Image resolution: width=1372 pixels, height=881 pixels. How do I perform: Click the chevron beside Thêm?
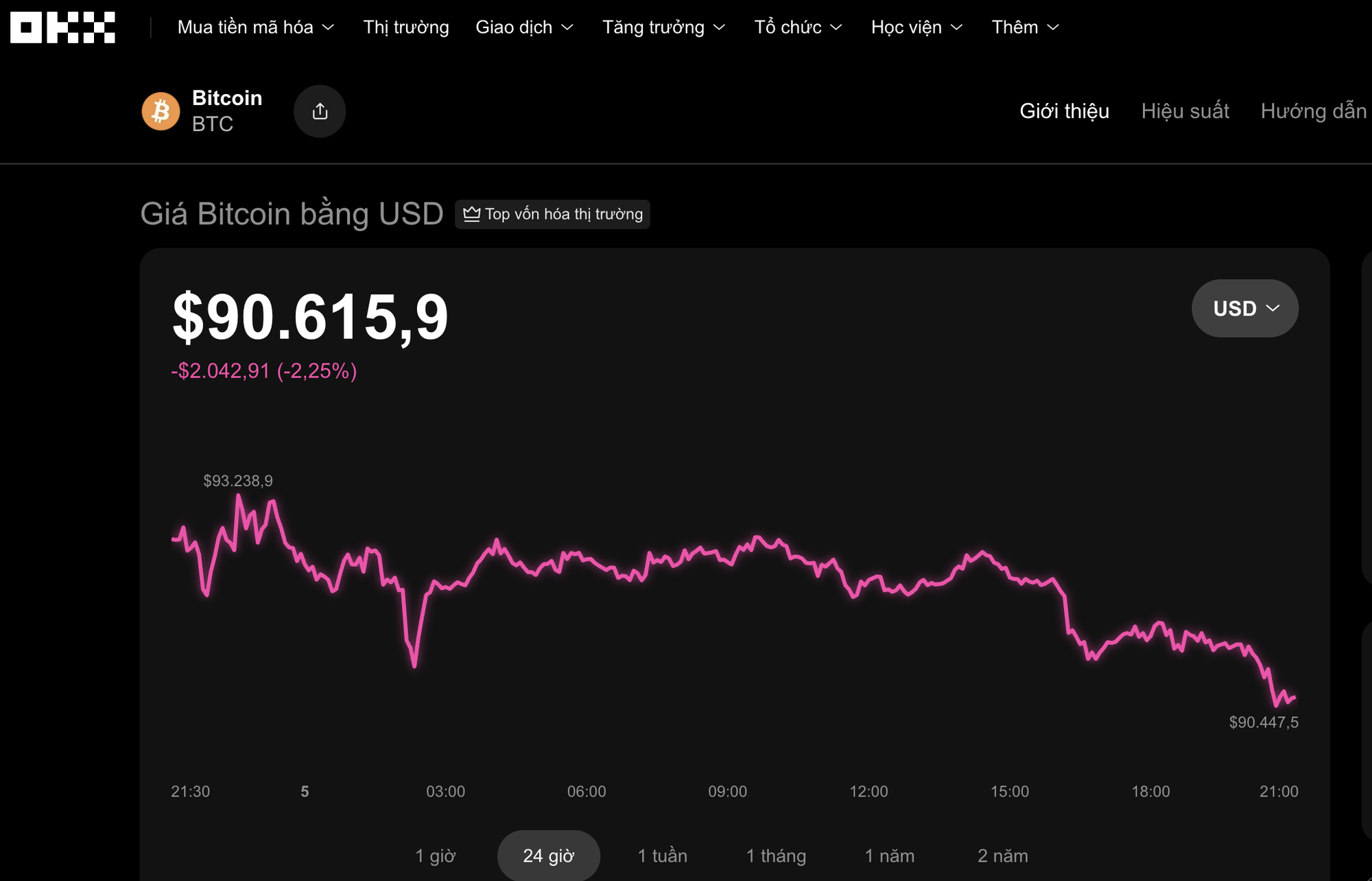(1054, 27)
